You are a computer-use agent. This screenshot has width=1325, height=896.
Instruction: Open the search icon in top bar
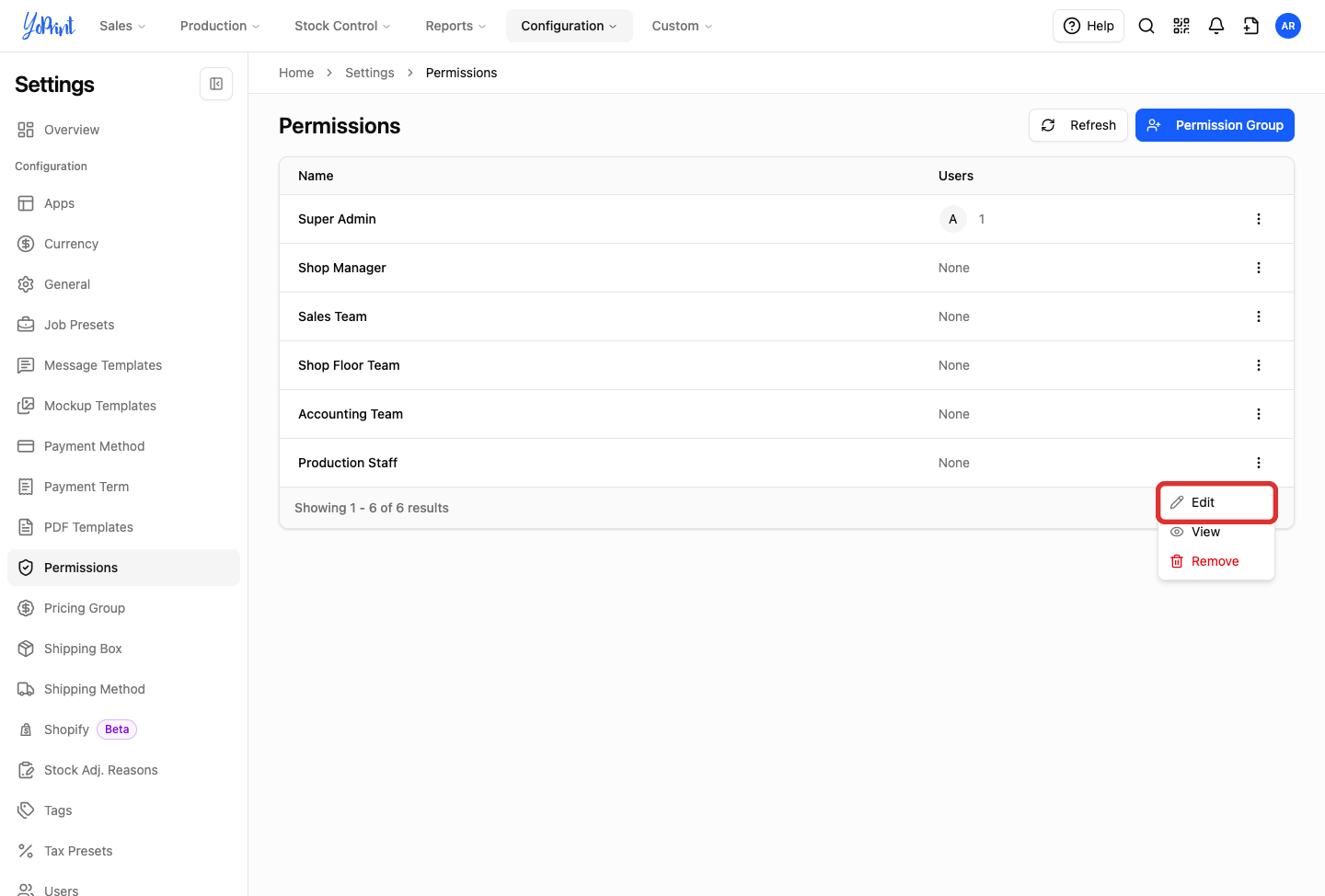pos(1146,26)
